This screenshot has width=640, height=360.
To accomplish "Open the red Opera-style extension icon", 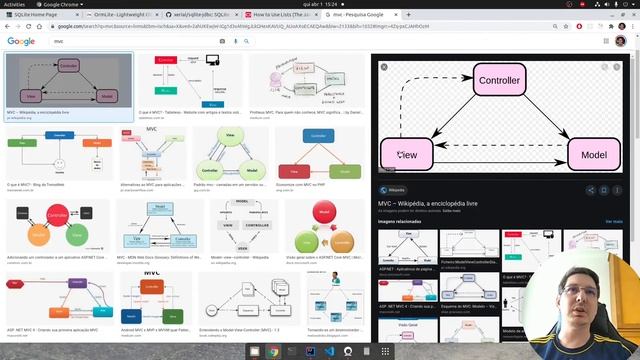I will (579, 26).
